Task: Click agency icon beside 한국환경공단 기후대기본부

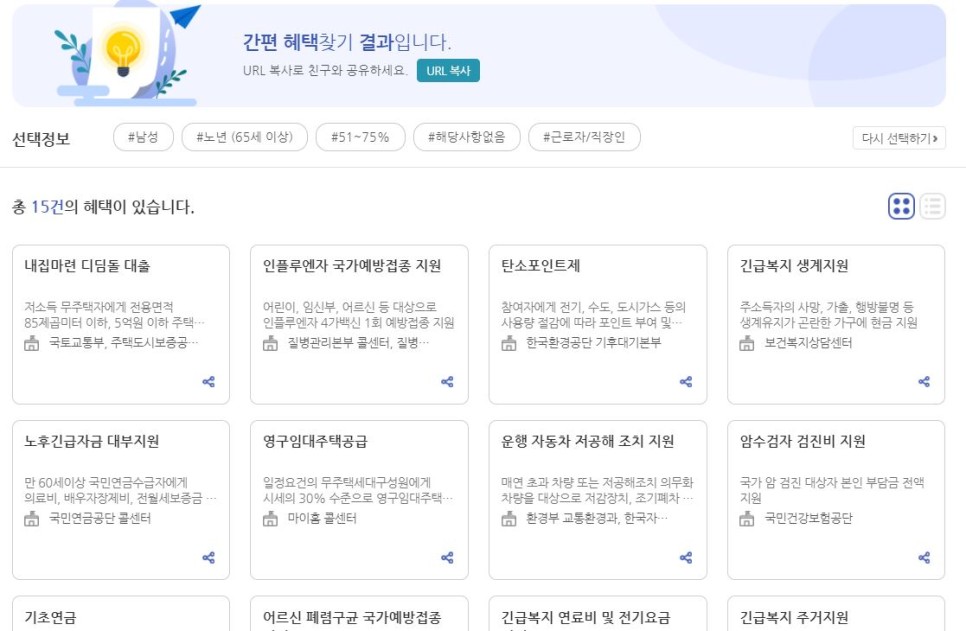Action: [509, 343]
